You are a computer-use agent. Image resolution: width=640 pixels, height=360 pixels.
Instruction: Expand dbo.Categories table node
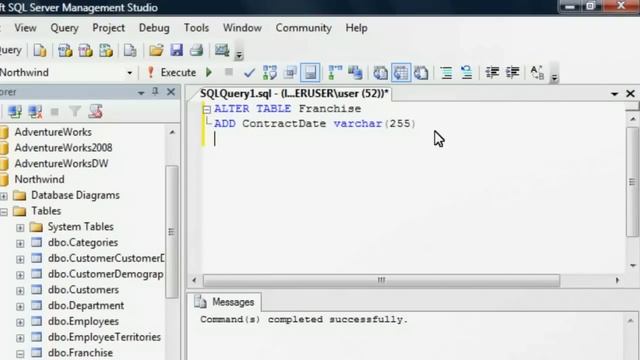tap(20, 244)
